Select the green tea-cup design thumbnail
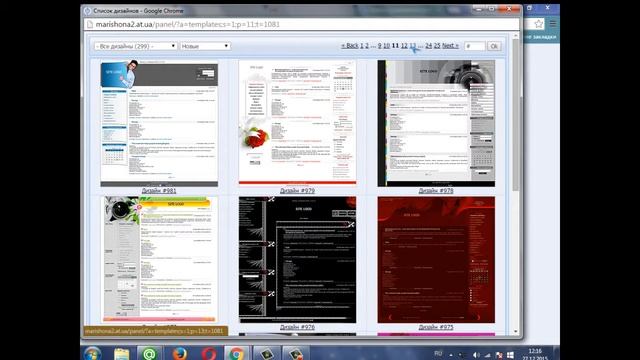Viewport: 640px width, 360px height. [x=159, y=260]
